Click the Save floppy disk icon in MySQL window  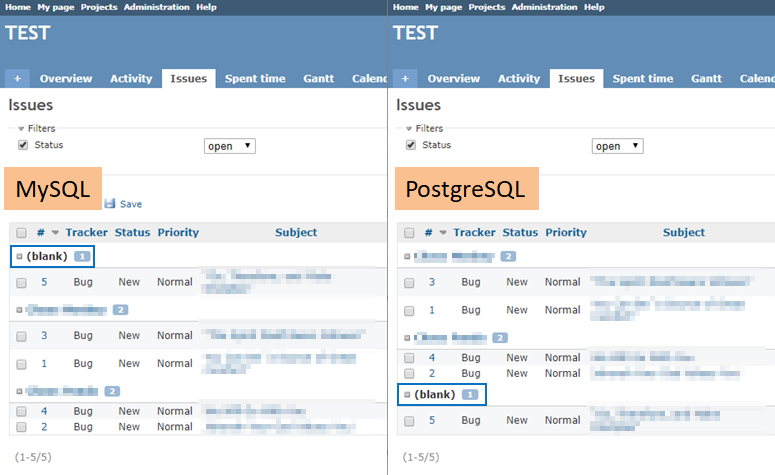110,203
